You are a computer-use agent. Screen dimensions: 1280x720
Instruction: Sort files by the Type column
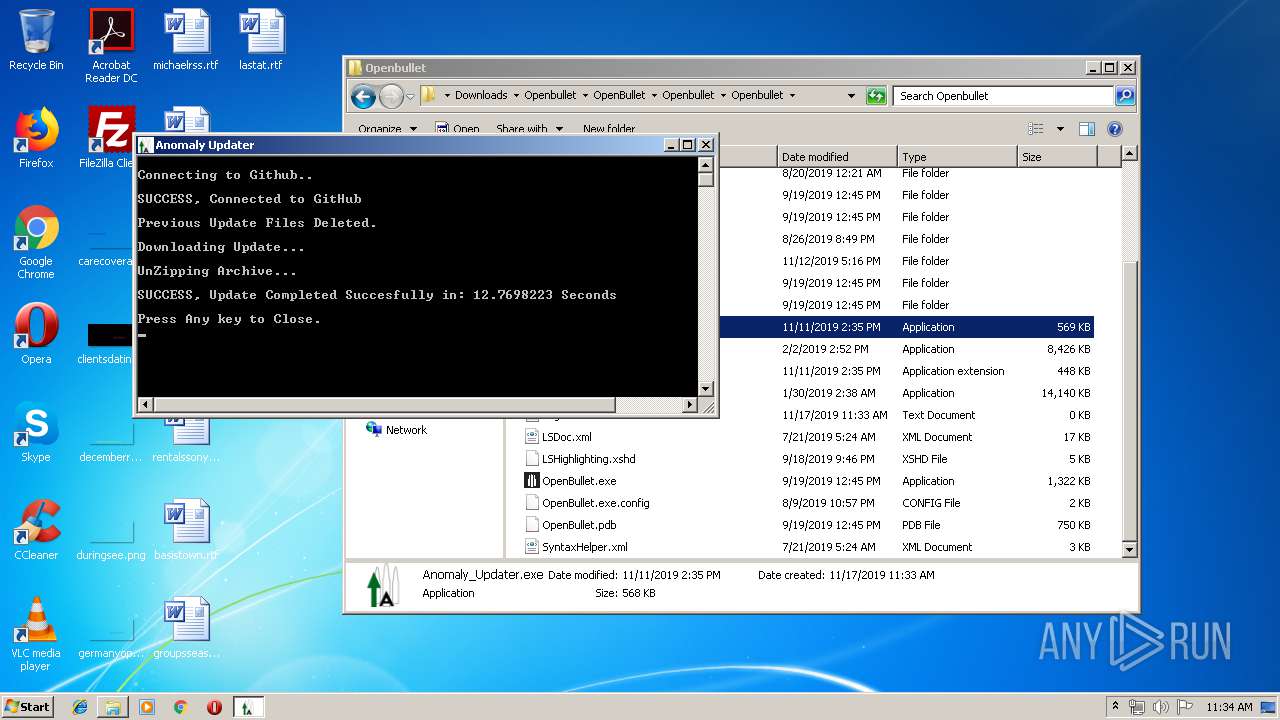click(x=957, y=157)
